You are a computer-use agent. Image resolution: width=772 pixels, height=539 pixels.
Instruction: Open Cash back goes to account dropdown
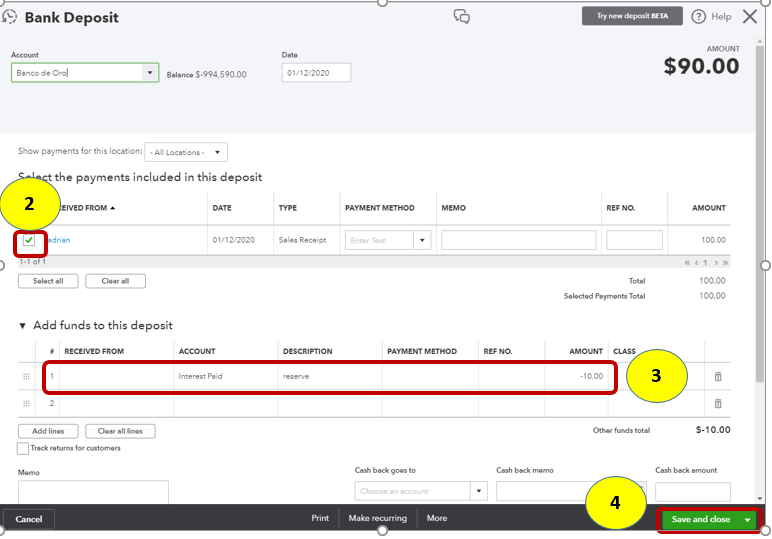pyautogui.click(x=479, y=491)
